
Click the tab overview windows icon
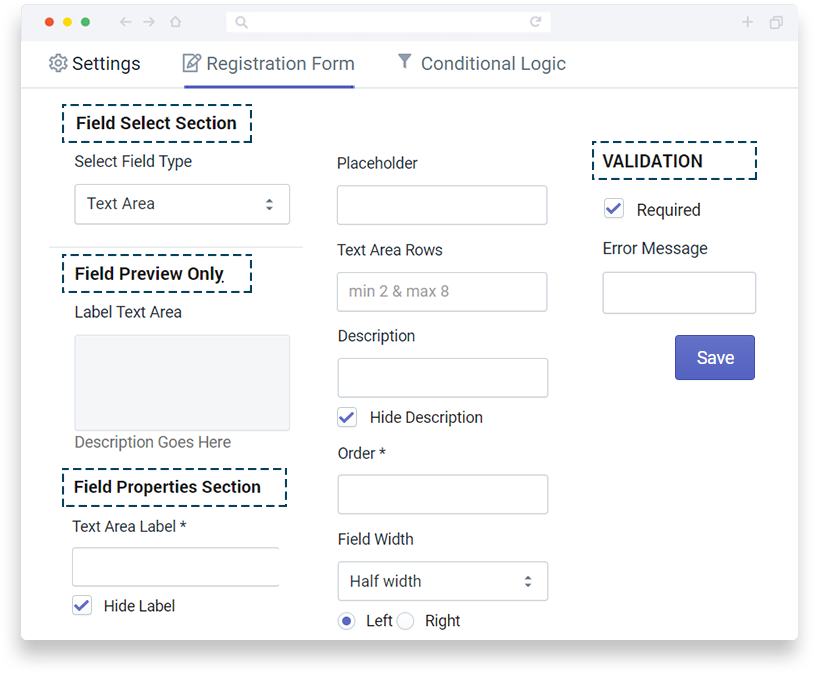(x=776, y=22)
